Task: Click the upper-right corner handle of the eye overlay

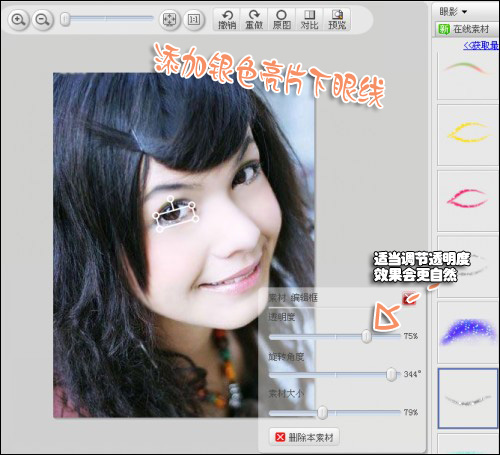Action: click(192, 204)
